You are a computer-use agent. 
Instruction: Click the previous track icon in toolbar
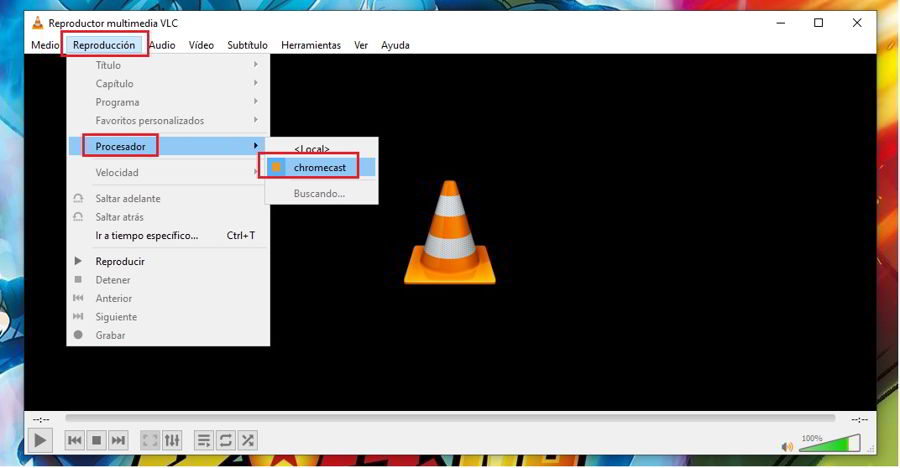75,440
